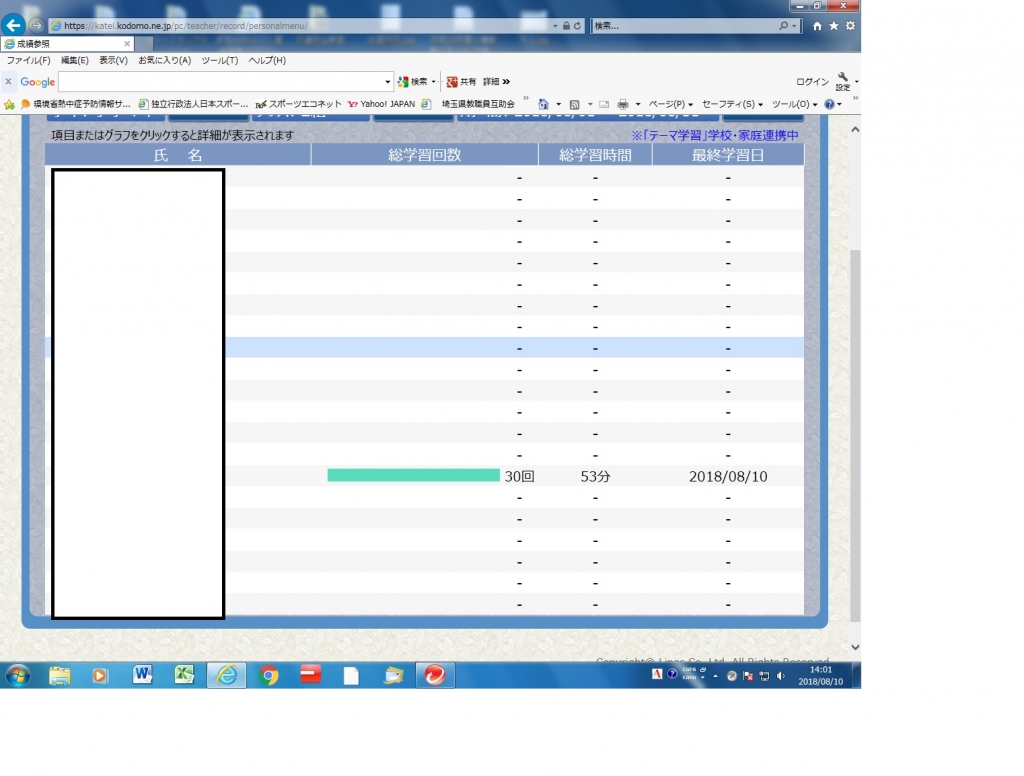Open the ツール(O) command bar dropdown
This screenshot has height=776, width=1024.
794,104
